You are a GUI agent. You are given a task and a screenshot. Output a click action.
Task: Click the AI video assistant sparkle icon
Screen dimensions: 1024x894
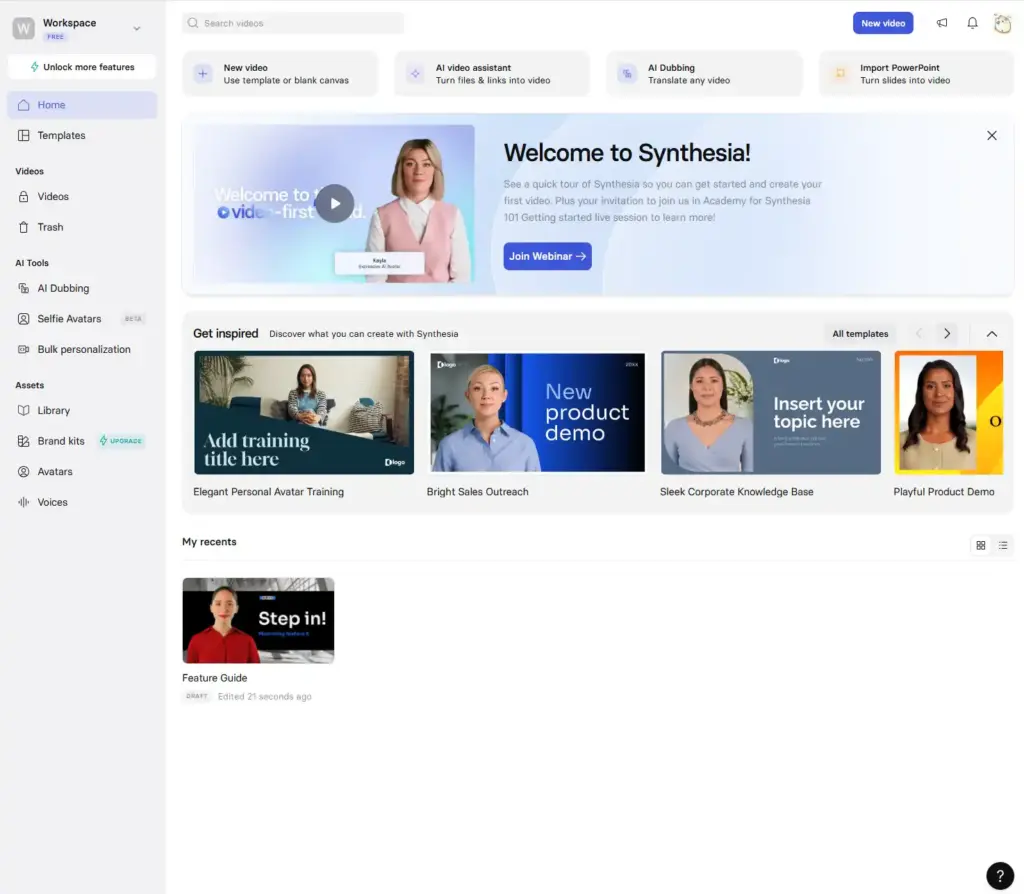point(415,74)
